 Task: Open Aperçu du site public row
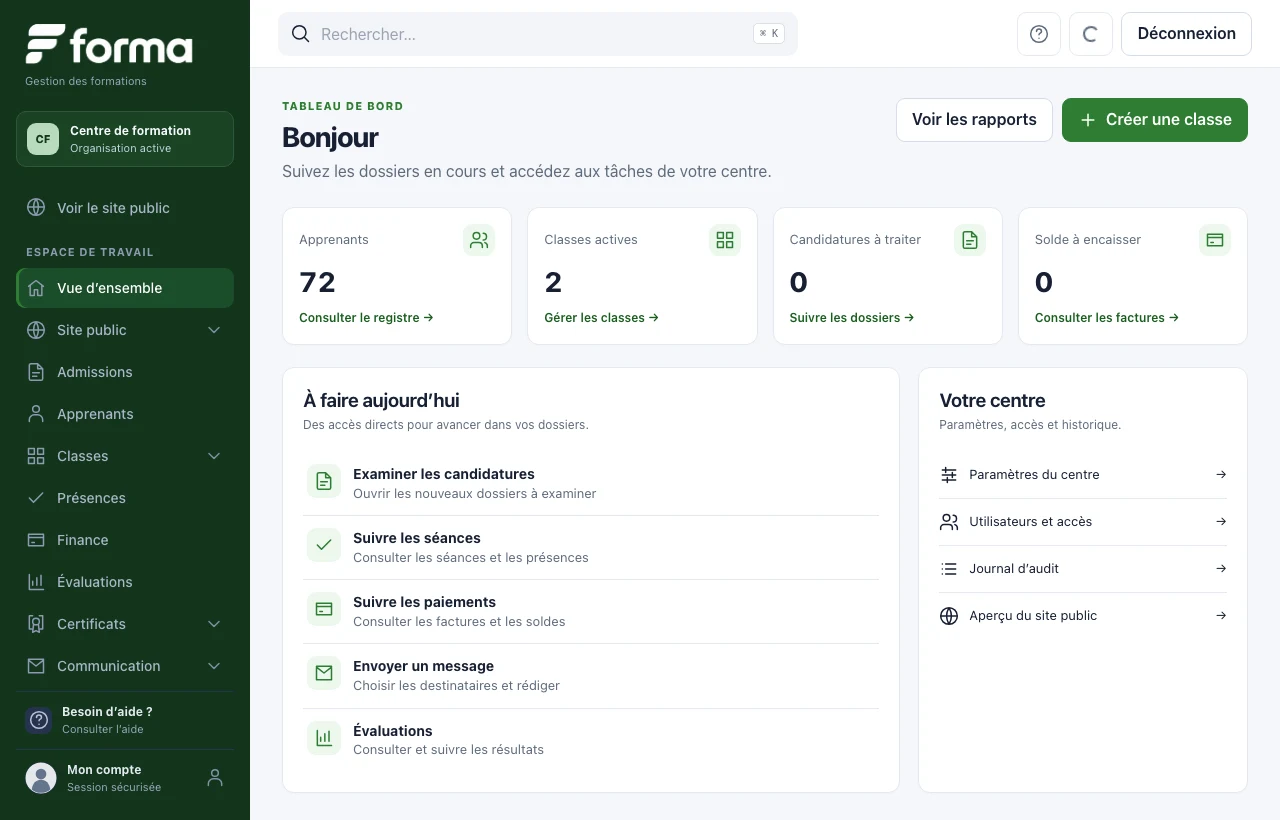click(x=1083, y=616)
